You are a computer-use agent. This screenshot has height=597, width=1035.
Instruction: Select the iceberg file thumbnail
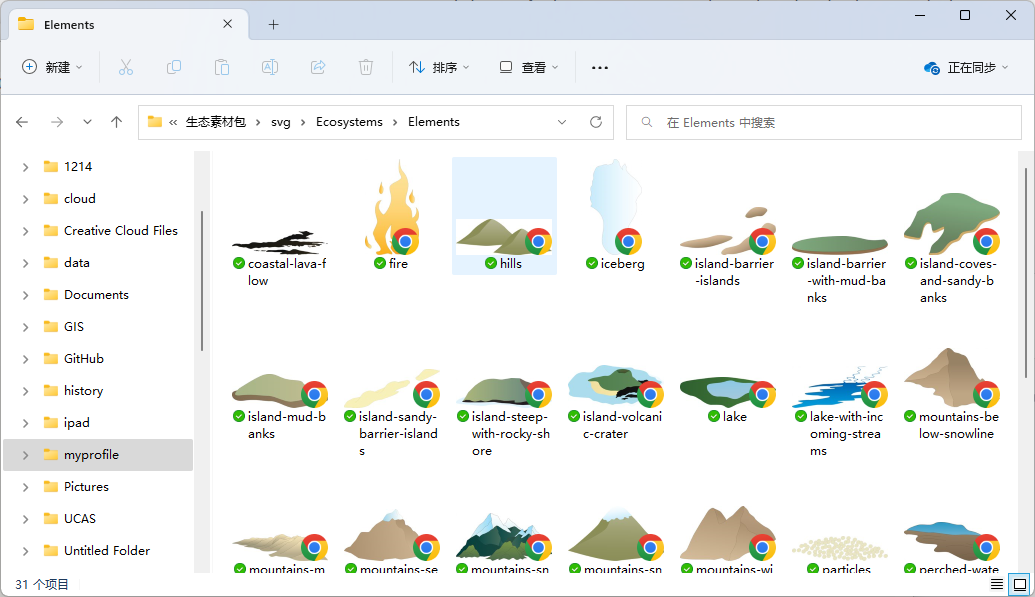click(615, 207)
